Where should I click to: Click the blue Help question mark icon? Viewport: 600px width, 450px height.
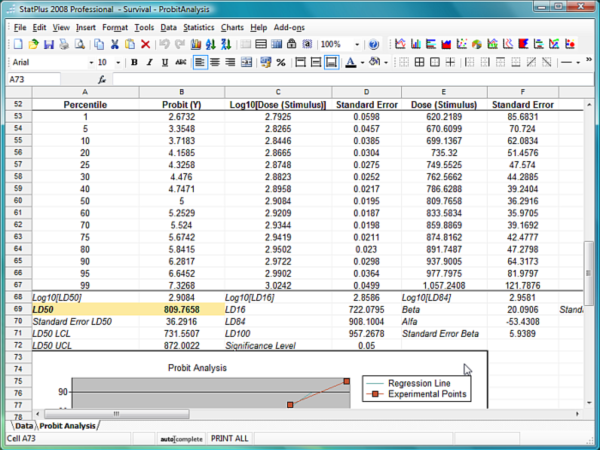[374, 44]
